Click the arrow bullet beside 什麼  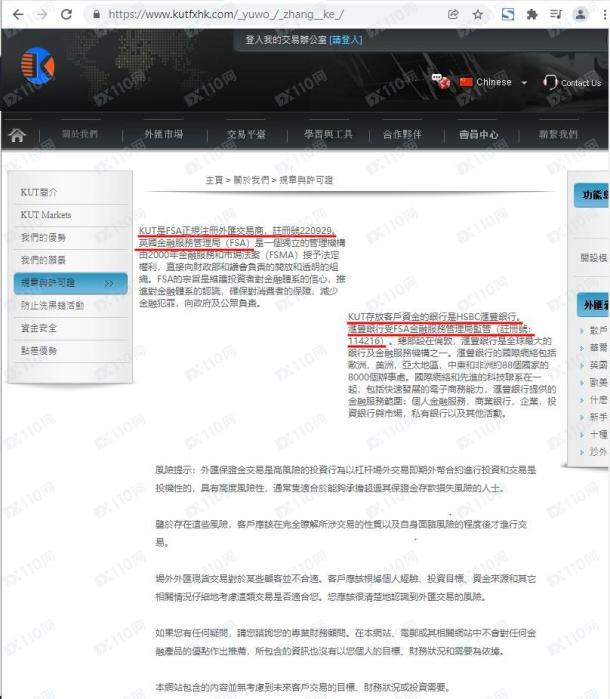point(582,400)
